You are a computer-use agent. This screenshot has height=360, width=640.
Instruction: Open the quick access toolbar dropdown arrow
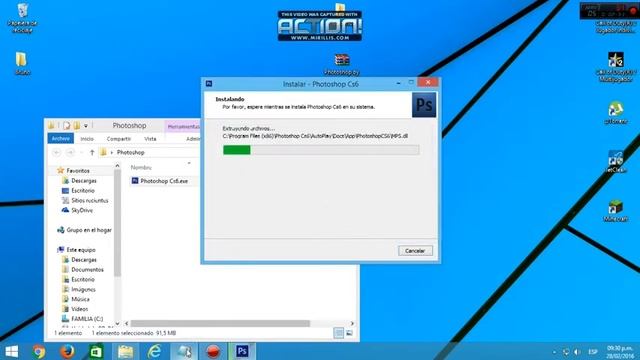pos(86,126)
